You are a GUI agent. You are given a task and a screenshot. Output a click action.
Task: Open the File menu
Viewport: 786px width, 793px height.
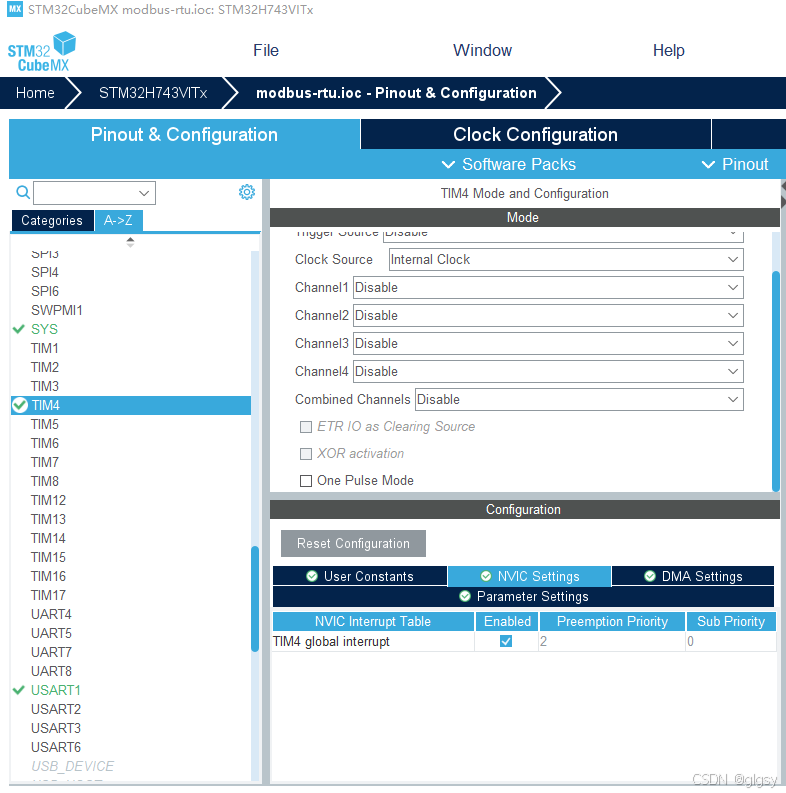[x=266, y=51]
